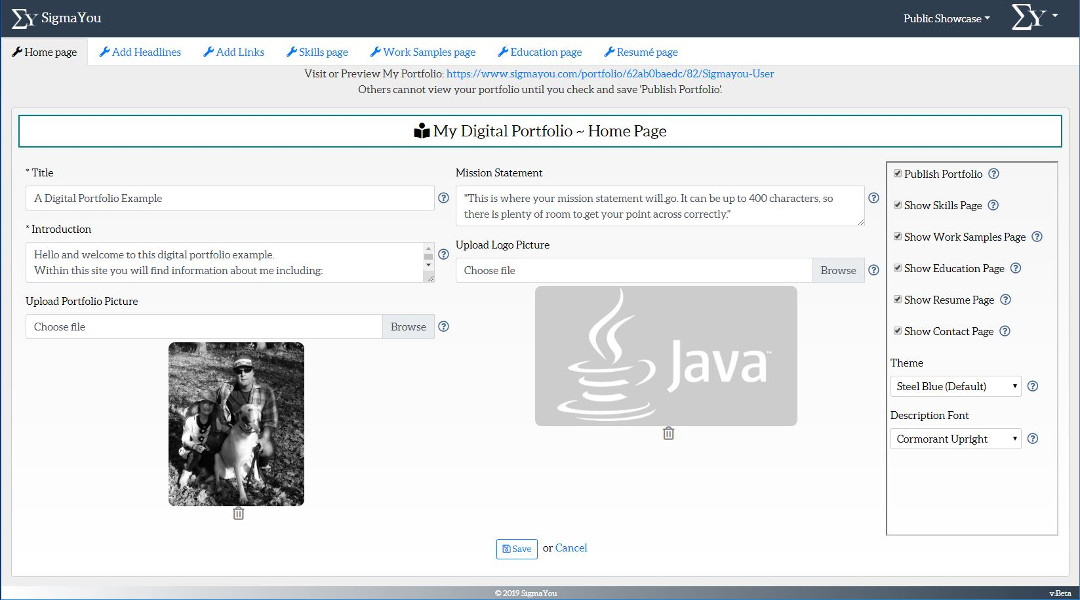The width and height of the screenshot is (1080, 600).
Task: Click help icon next to Description Font
Action: 1032,438
